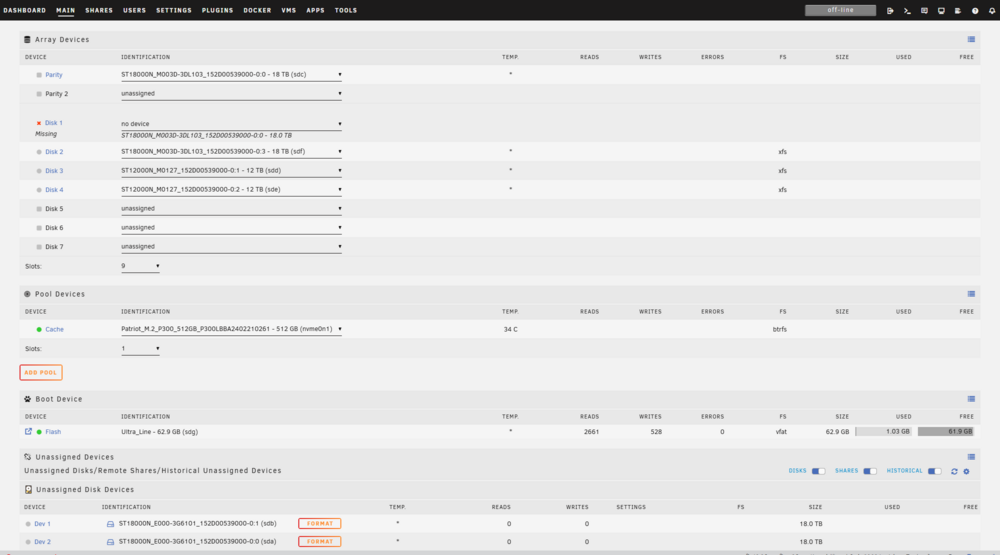This screenshot has width=1000, height=555.
Task: Click the Pool Devices section header icon
Action: (x=27, y=294)
